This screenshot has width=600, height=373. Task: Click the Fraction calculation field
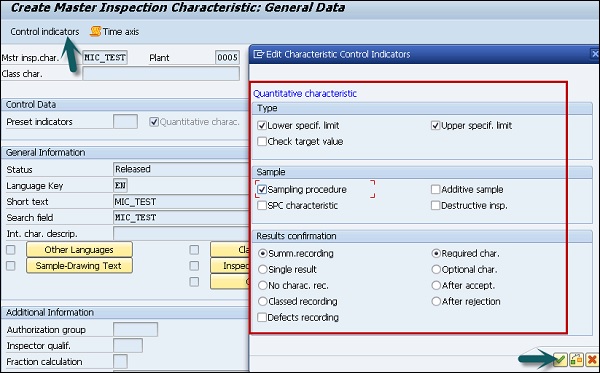(x=120, y=362)
